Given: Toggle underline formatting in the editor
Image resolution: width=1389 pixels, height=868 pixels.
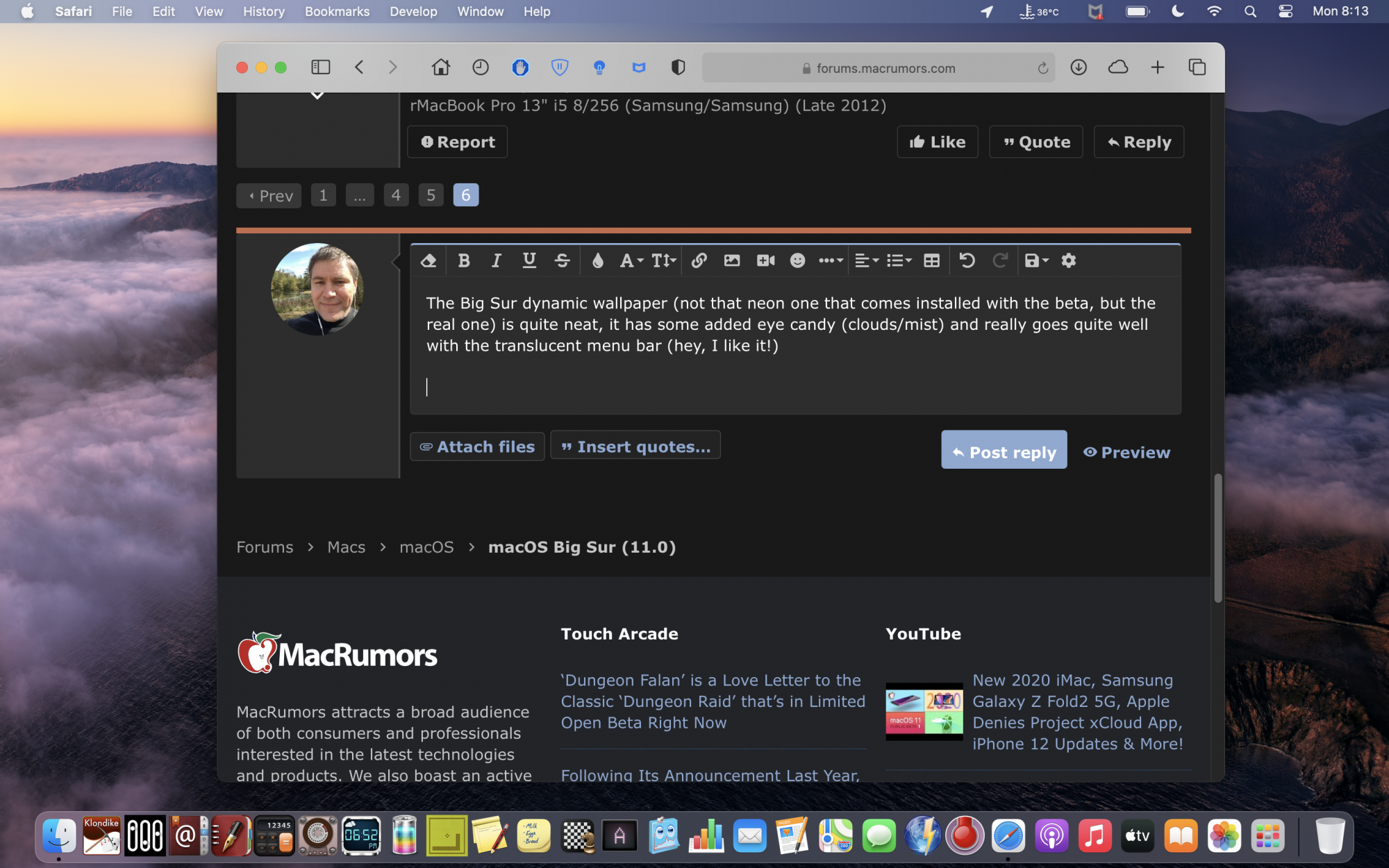Looking at the screenshot, I should (x=529, y=260).
